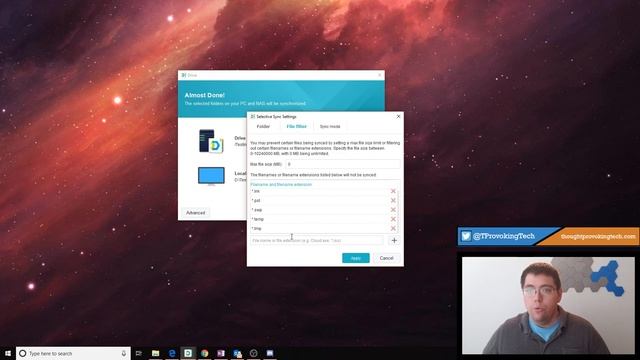This screenshot has height=360, width=640.
Task: Apply the selective sync settings
Action: 356,258
